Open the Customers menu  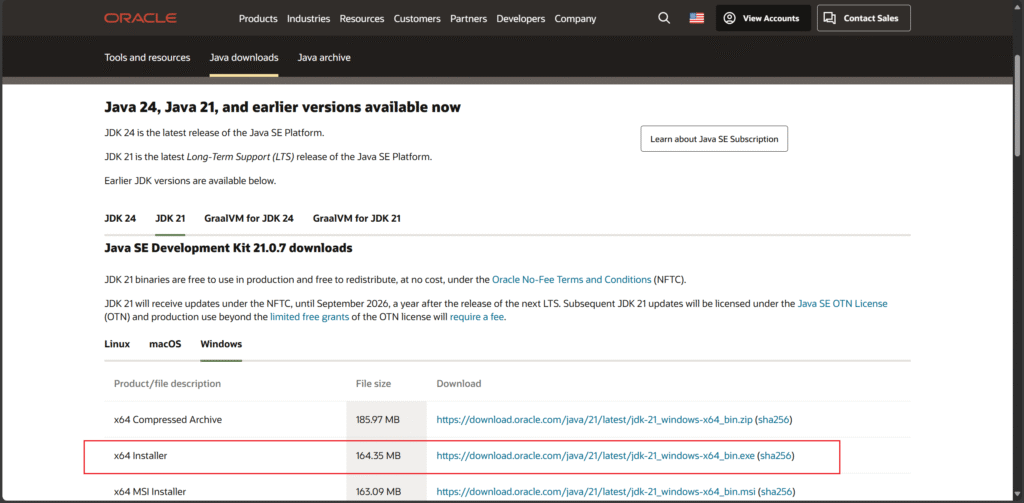pos(417,19)
